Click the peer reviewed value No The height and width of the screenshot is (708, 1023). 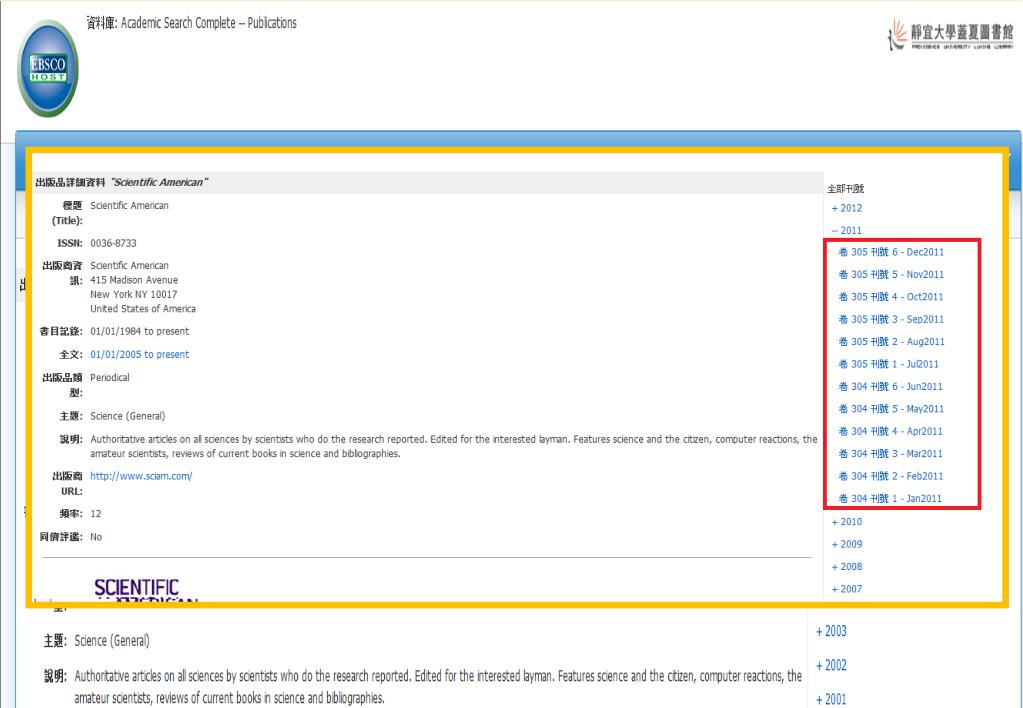click(x=96, y=537)
